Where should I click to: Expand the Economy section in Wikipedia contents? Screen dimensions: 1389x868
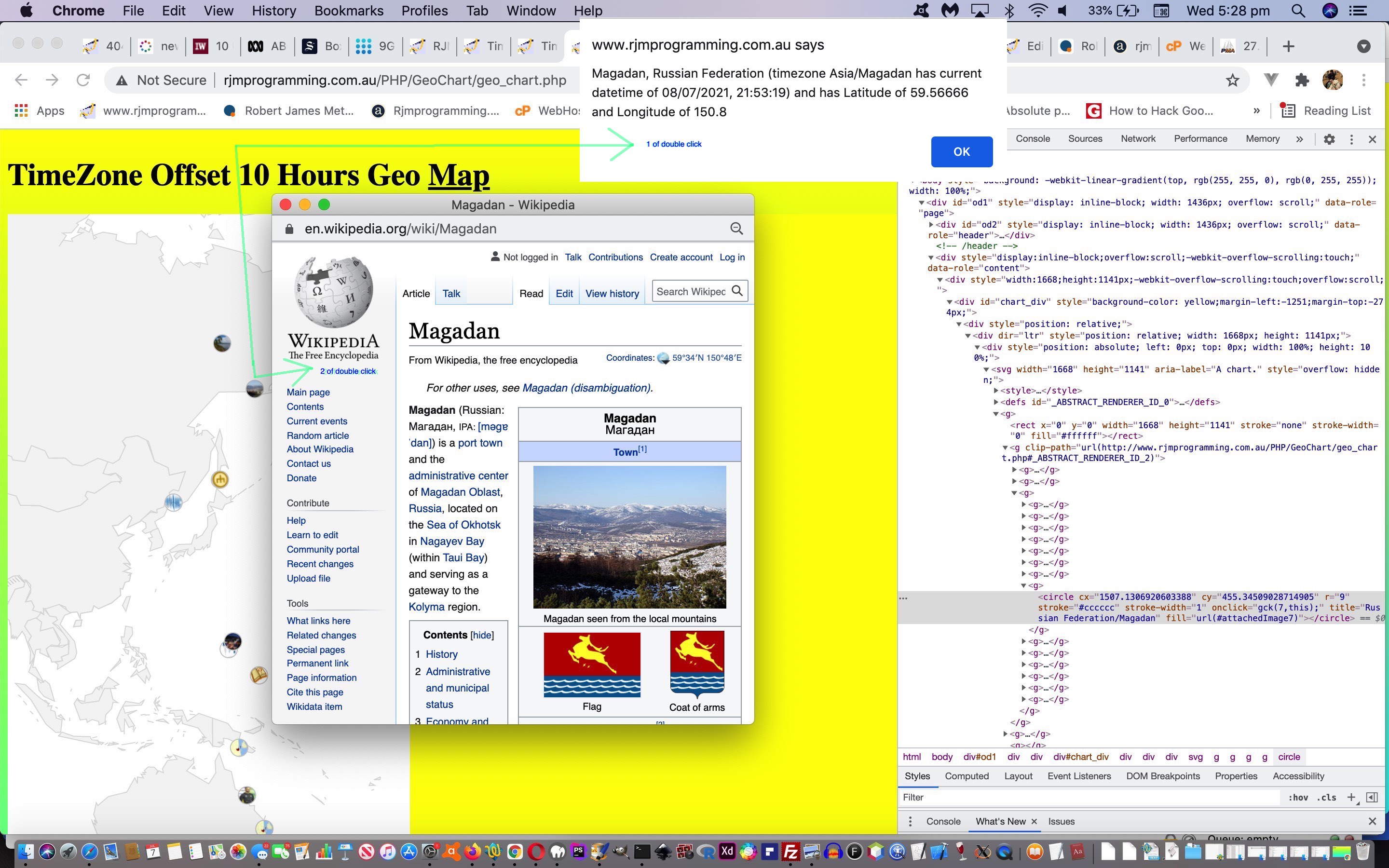point(455,721)
